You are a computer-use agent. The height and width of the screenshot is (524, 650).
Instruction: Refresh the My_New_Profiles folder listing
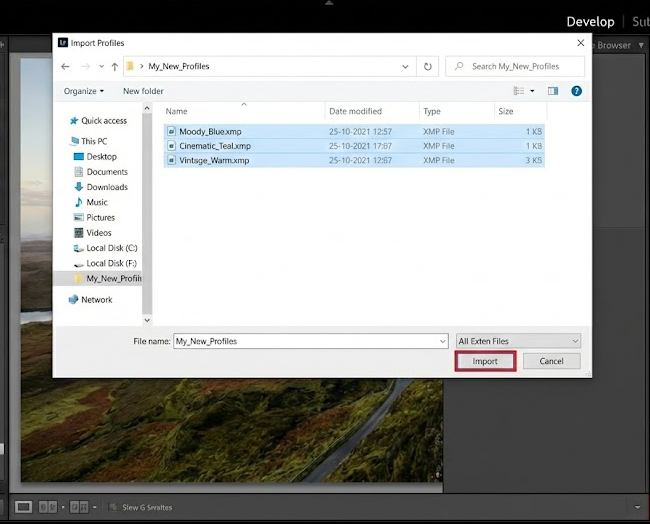[428, 67]
